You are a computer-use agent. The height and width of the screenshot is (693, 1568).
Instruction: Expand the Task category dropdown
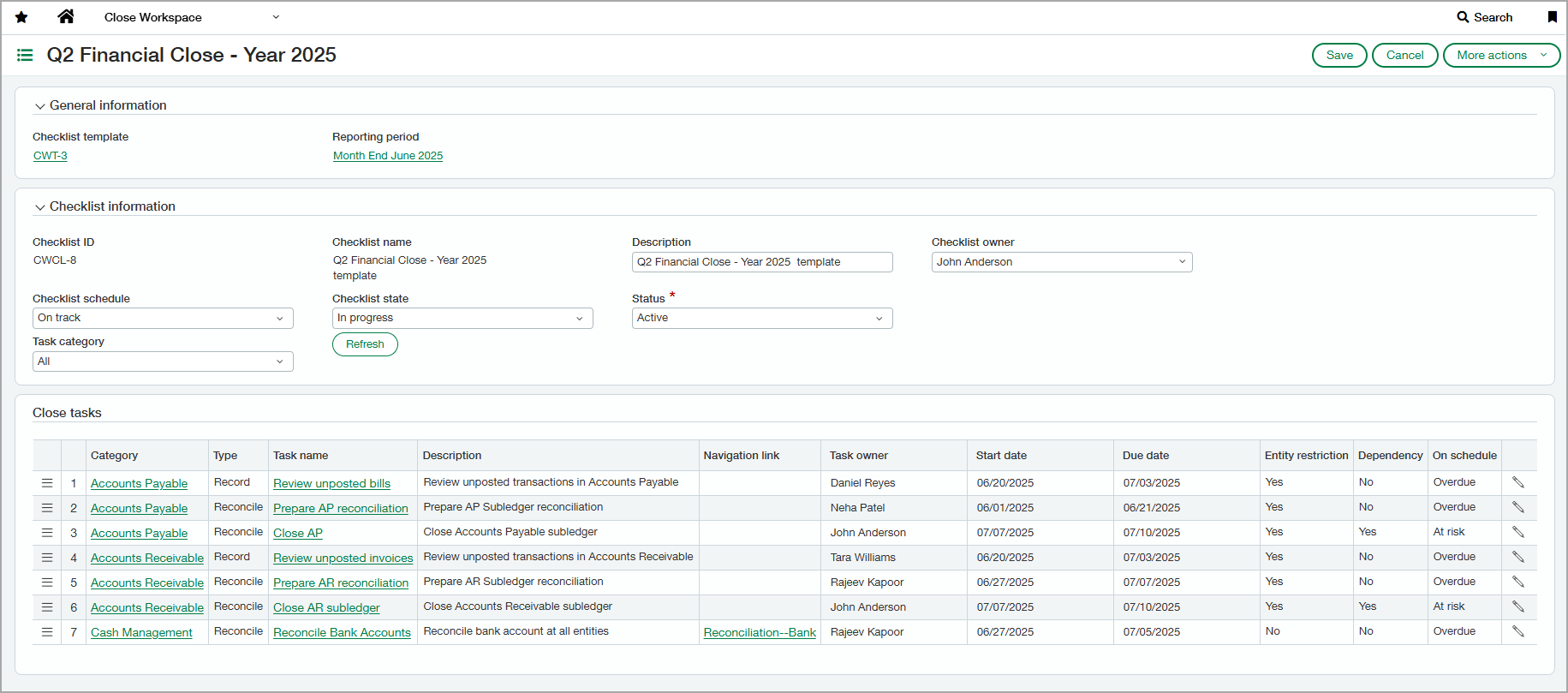[x=163, y=361]
